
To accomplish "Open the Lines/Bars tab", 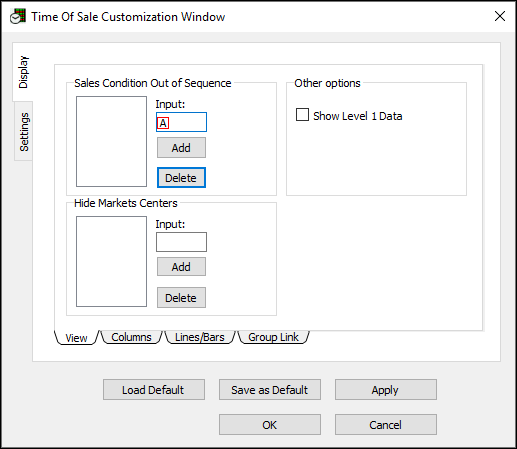I will (x=200, y=337).
